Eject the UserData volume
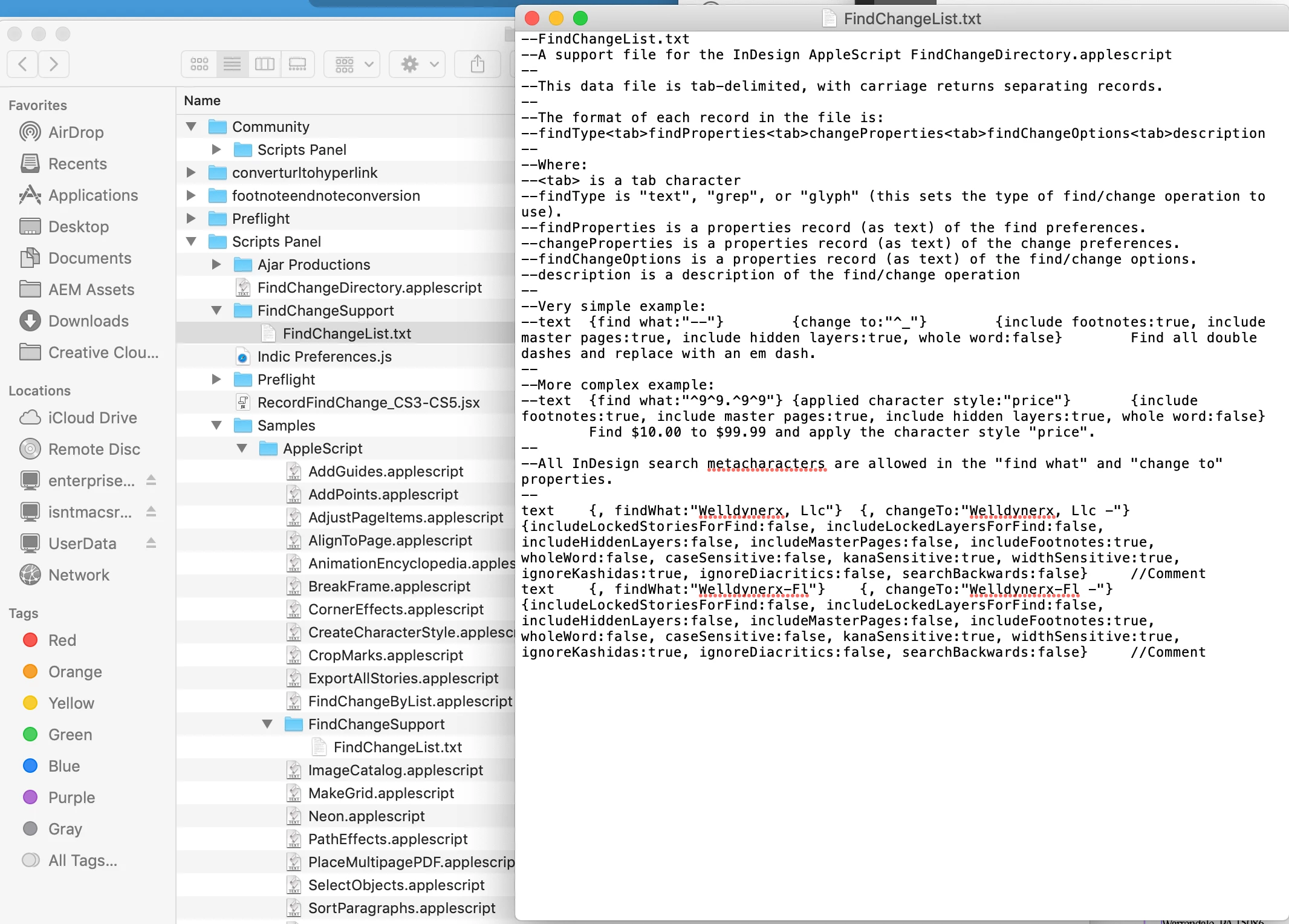This screenshot has height=924, width=1289. pyautogui.click(x=151, y=543)
